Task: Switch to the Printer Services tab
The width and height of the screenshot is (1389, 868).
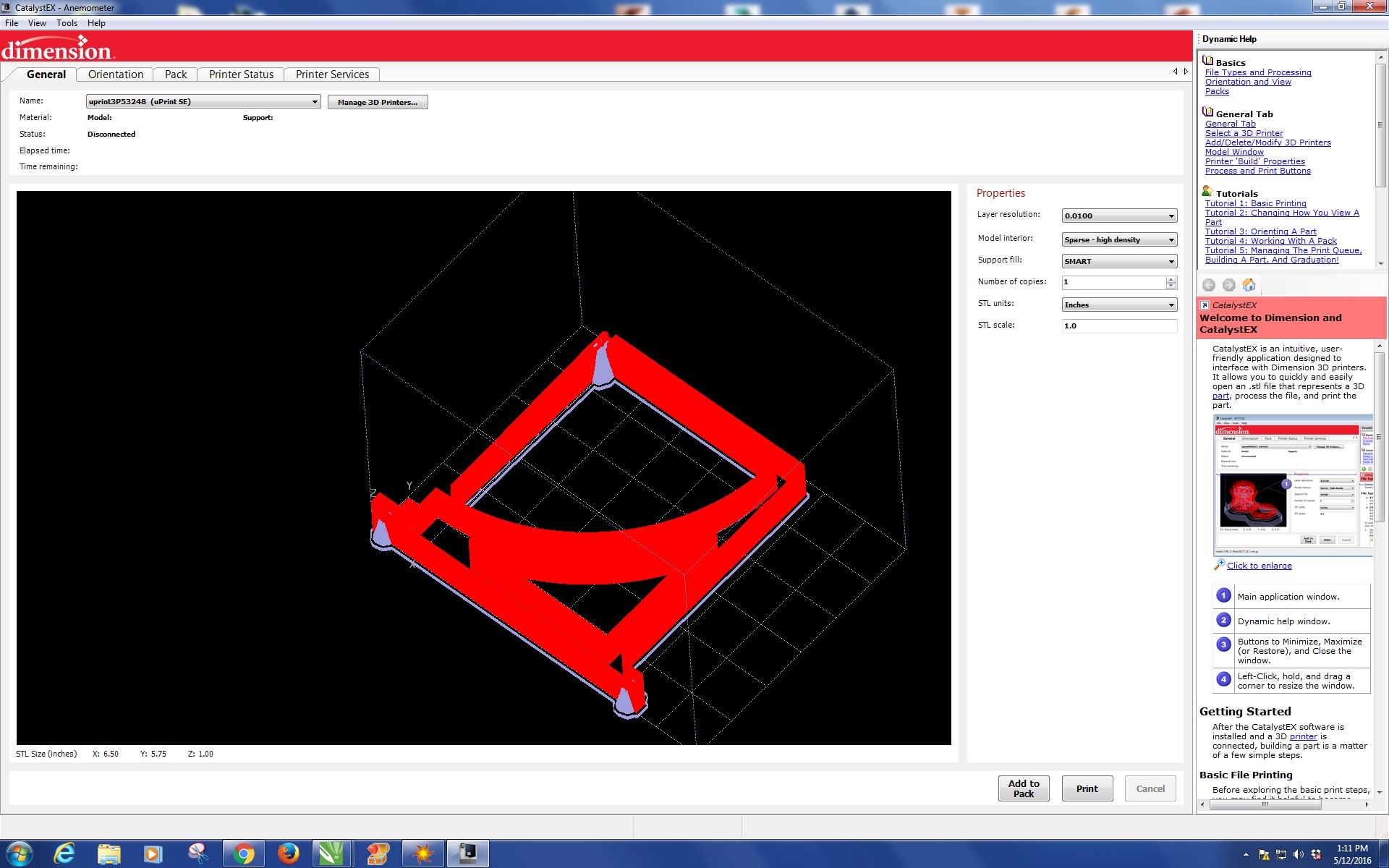Action: coord(332,75)
